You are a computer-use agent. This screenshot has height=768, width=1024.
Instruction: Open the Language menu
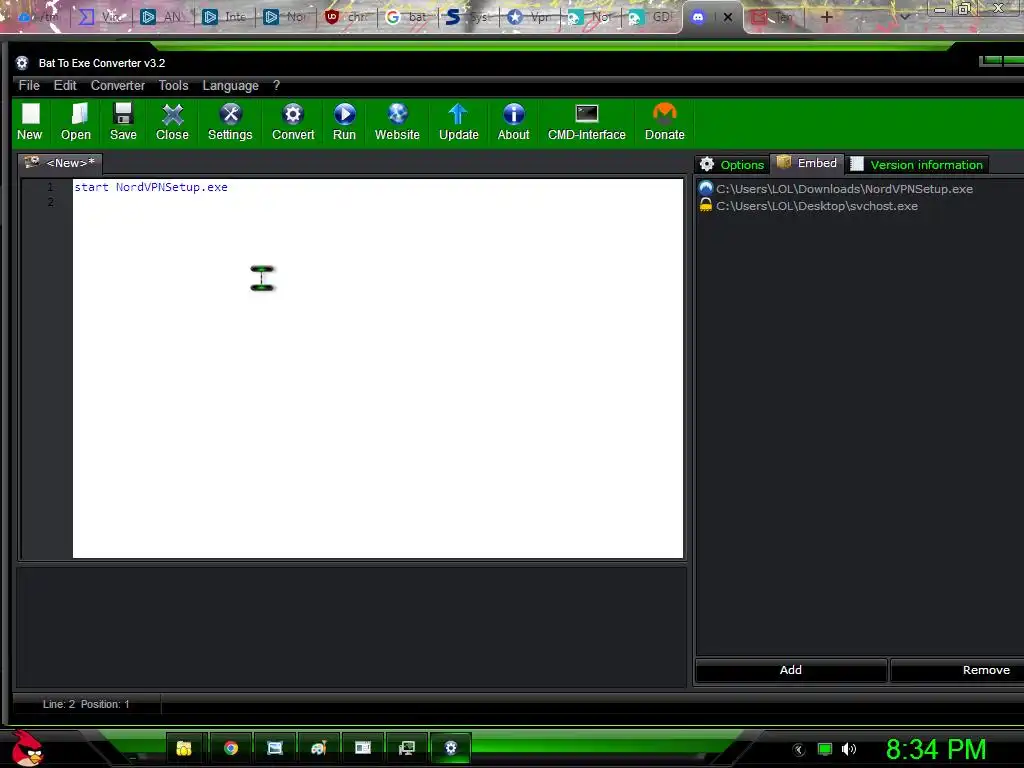tap(231, 86)
